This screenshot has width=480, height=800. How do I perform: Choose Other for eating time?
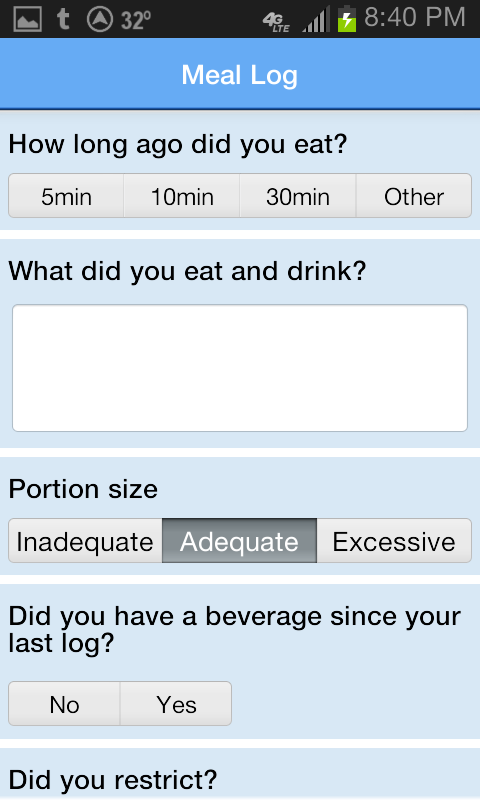414,196
